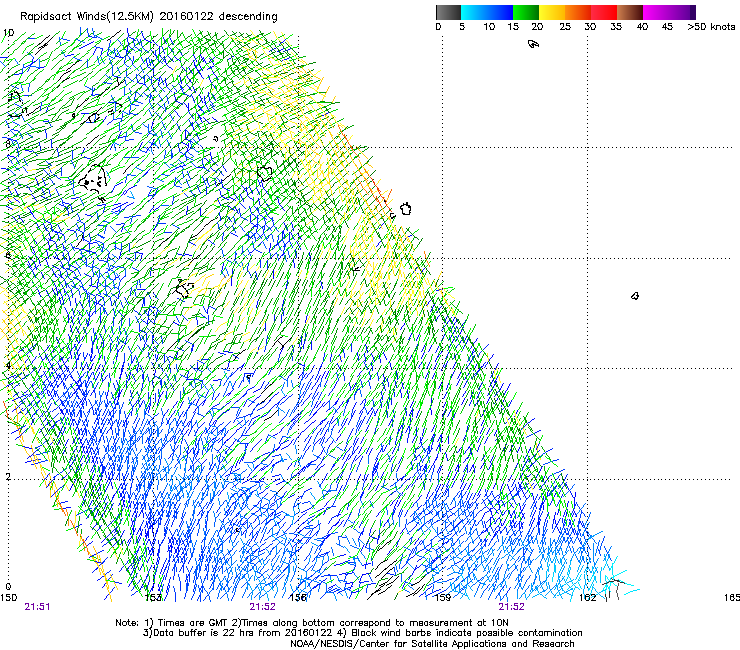Screen dimensions: 740x650
Task: Click the longitude 162 axis label
Action: pos(588,598)
